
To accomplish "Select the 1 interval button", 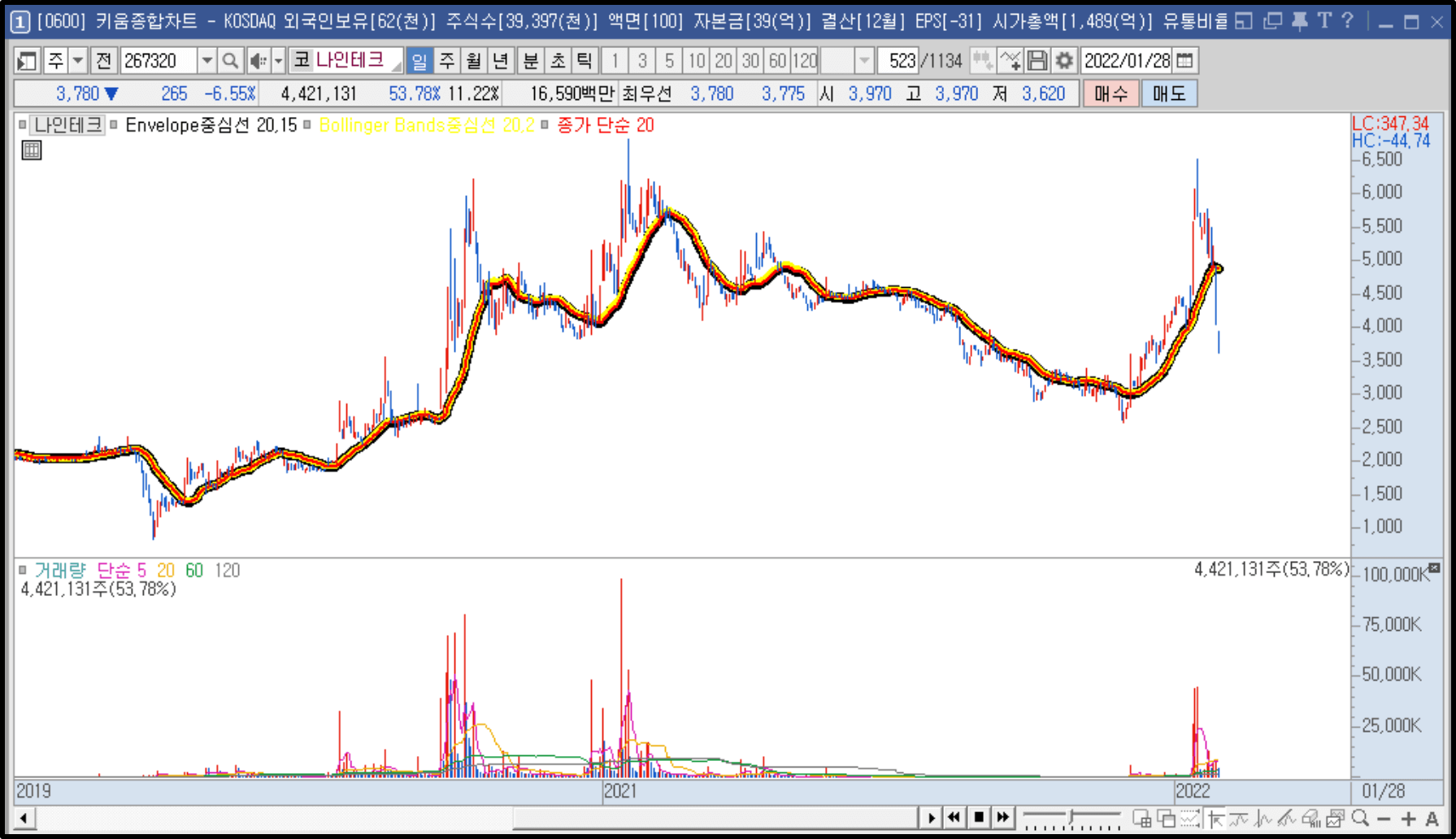I will pyautogui.click(x=615, y=61).
